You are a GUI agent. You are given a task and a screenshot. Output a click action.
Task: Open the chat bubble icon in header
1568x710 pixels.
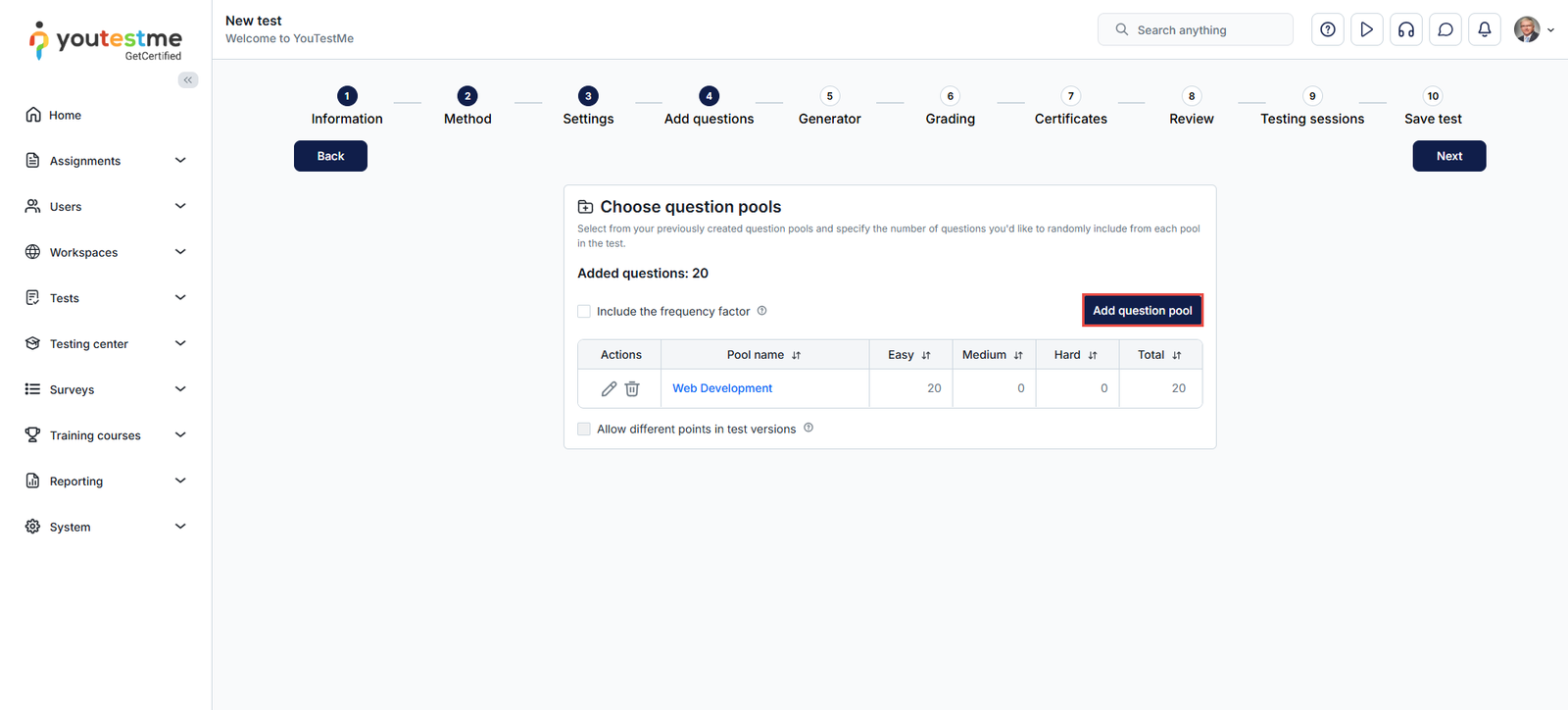tap(1445, 29)
